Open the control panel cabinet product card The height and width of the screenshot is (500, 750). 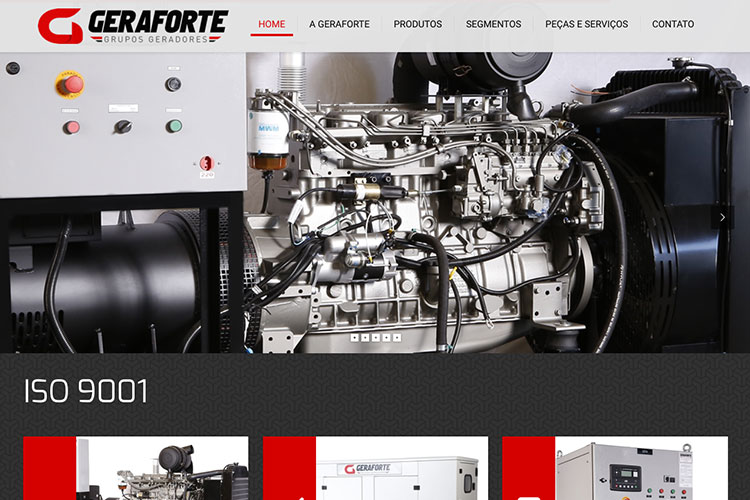click(x=615, y=468)
